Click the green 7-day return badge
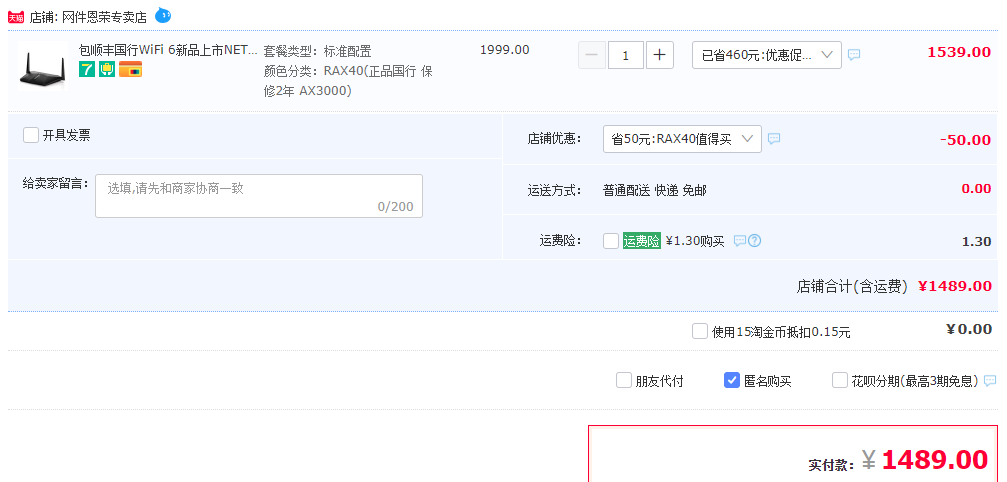The width and height of the screenshot is (1007, 482). [87, 69]
